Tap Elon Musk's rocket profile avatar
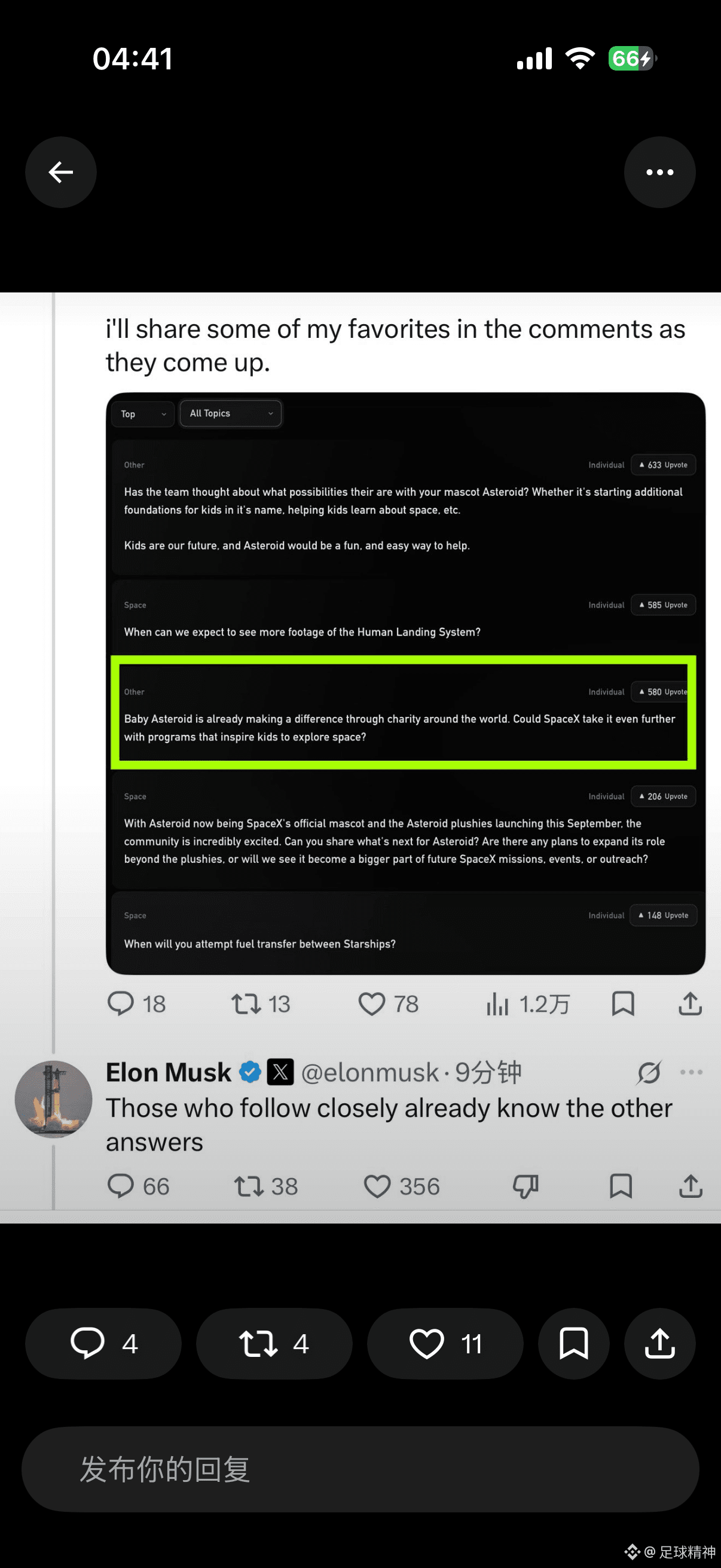The image size is (721, 1568). click(x=54, y=1099)
